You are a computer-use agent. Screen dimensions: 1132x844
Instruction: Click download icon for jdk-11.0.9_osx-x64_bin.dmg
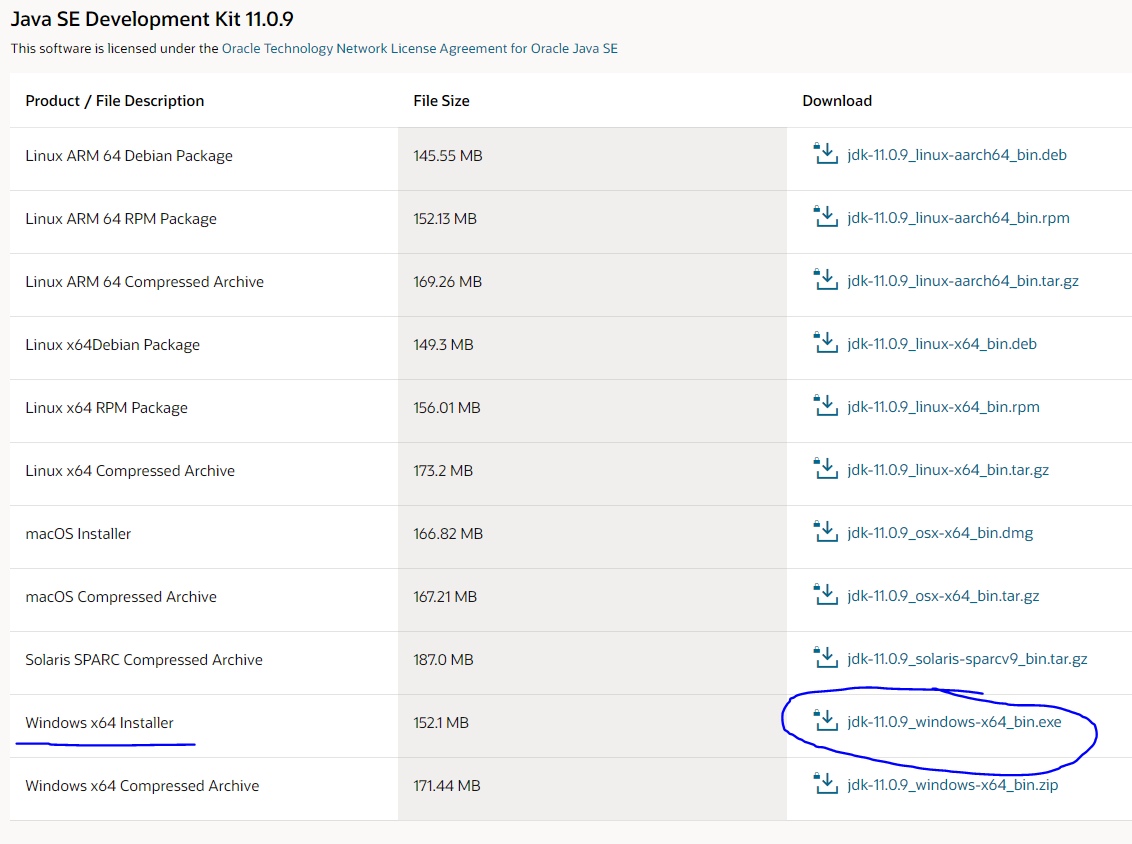point(825,531)
